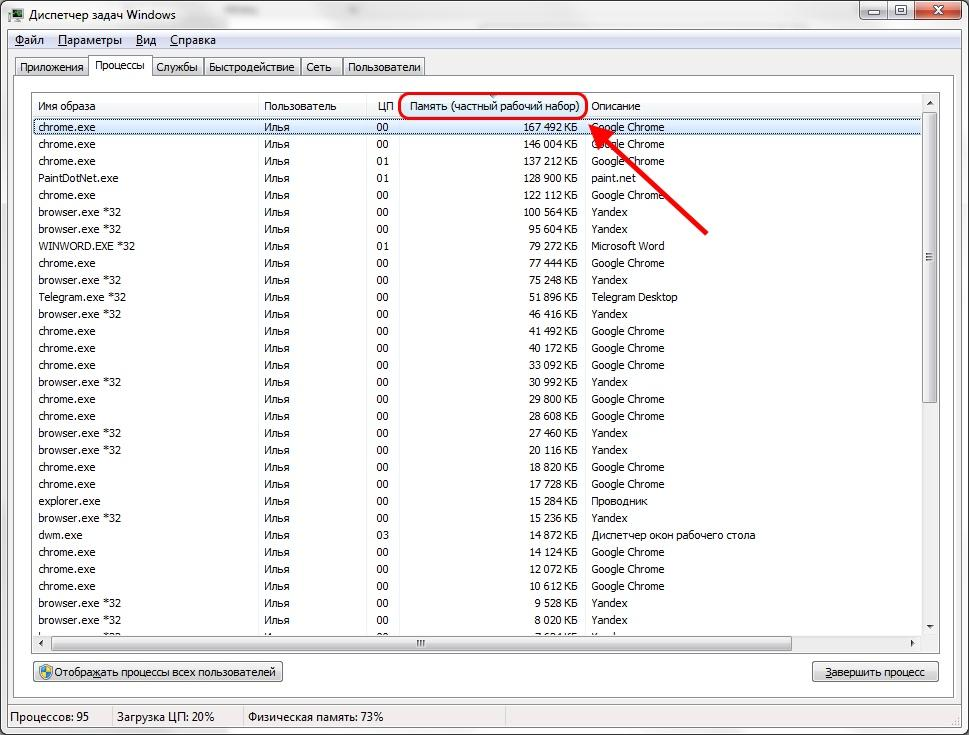Viewport: 969px width, 735px height.
Task: Select the Процессы tab
Action: 120,66
